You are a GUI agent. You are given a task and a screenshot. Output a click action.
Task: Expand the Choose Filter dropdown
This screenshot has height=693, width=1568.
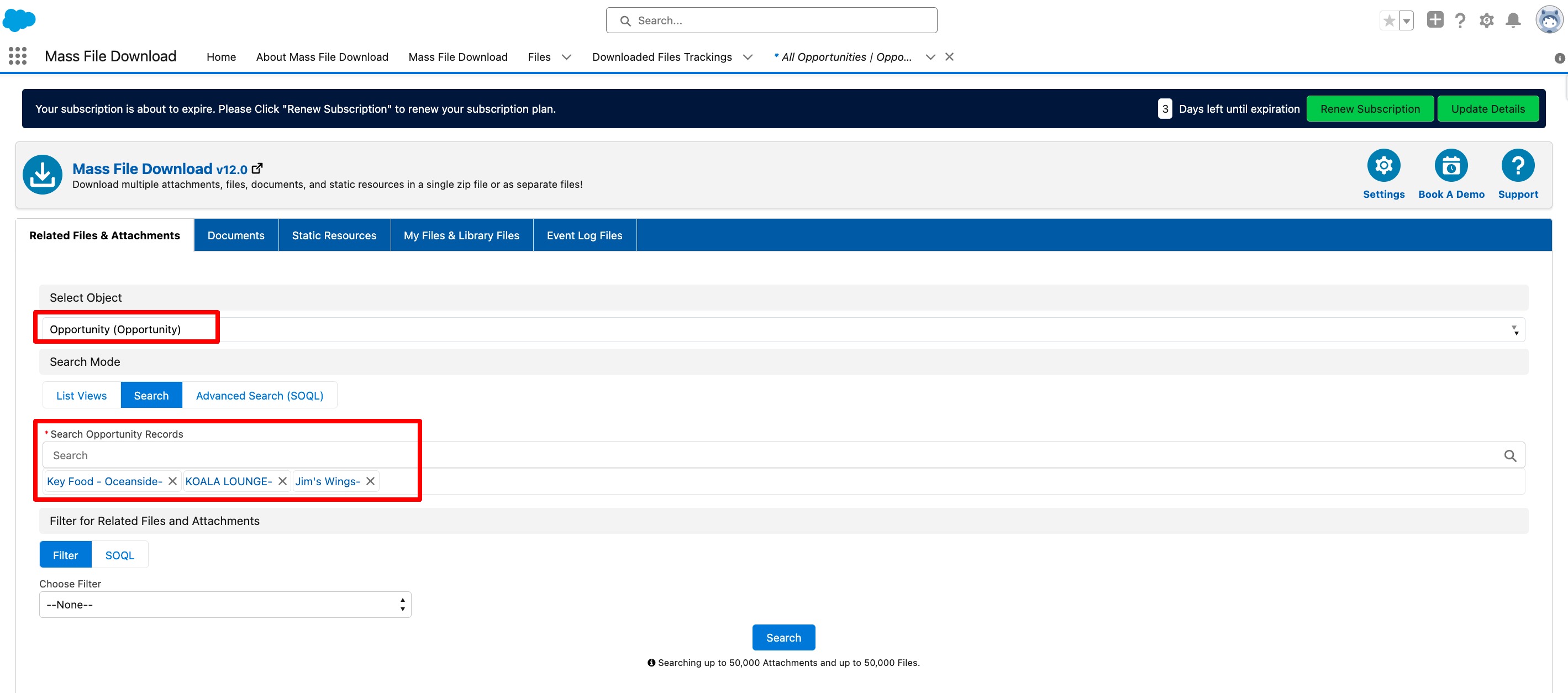[x=225, y=605]
